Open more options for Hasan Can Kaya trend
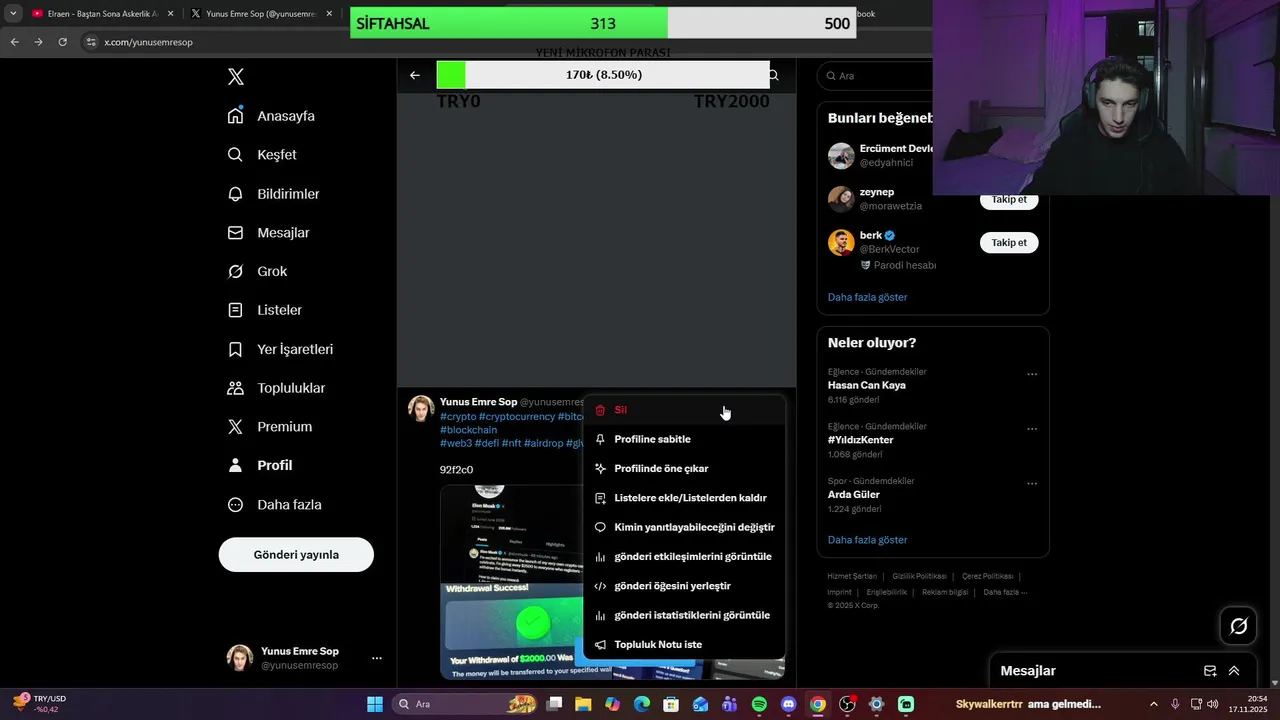 point(1032,375)
